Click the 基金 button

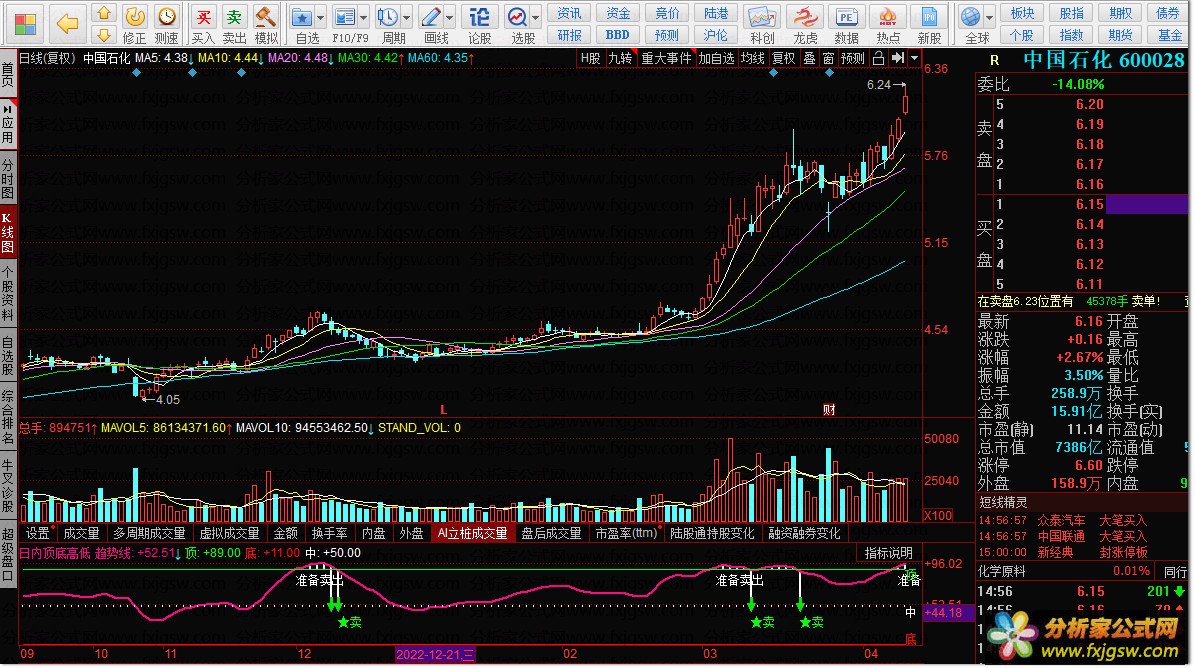click(x=1170, y=35)
